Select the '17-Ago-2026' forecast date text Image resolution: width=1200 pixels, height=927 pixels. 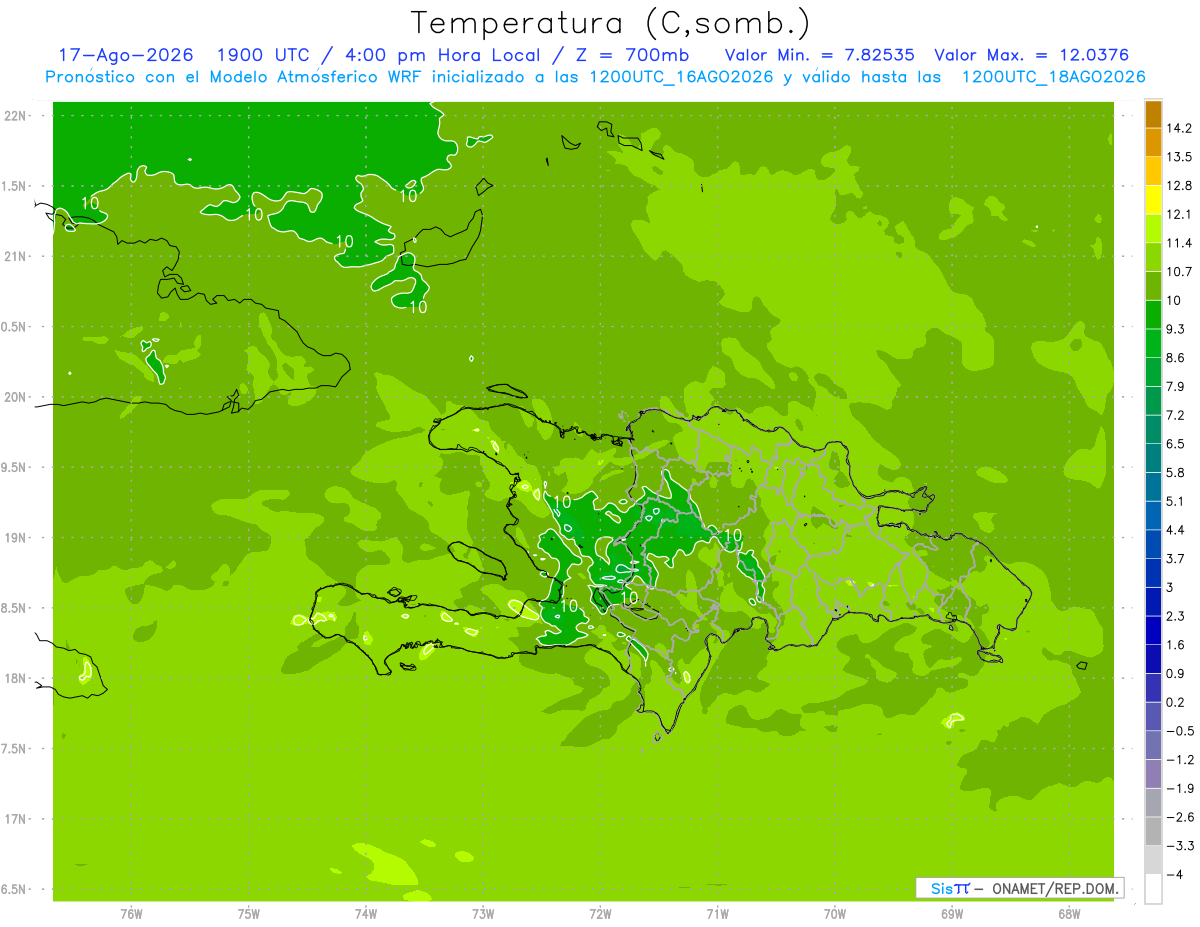125,55
